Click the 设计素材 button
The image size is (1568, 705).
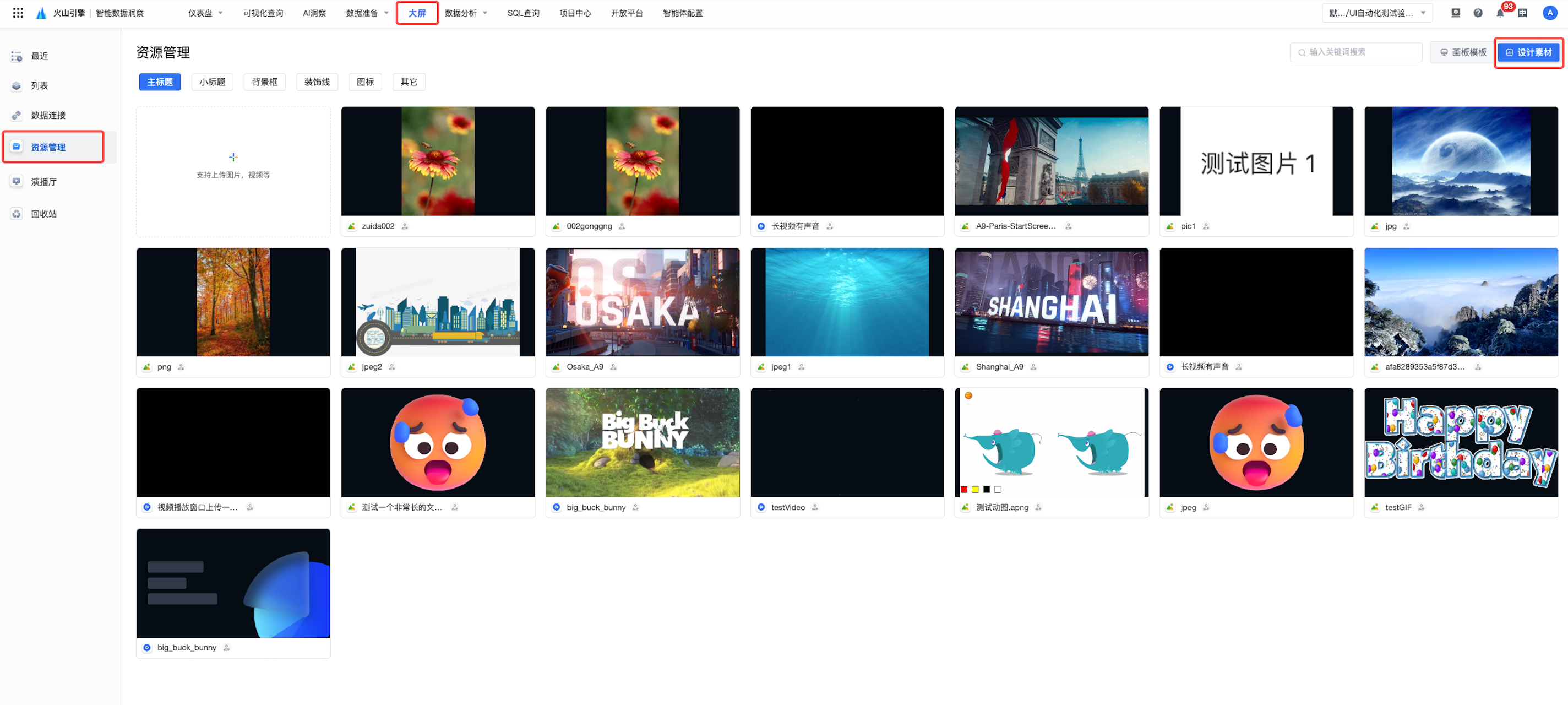click(1528, 52)
